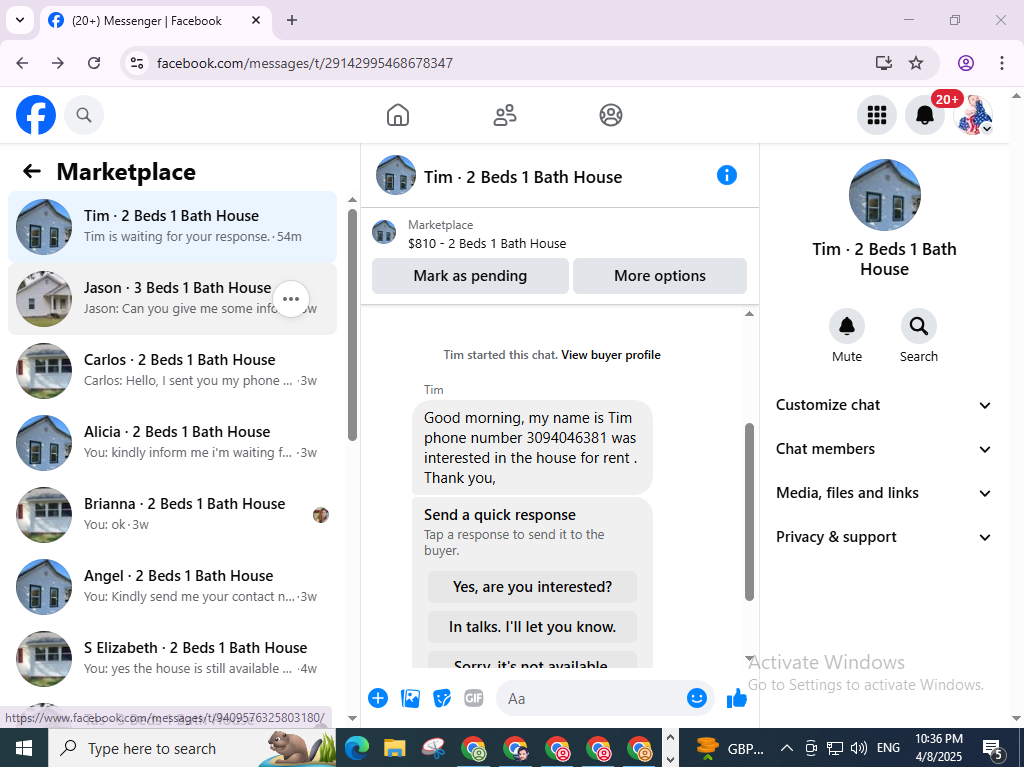Select the Messenger Facebook browser tab

click(x=155, y=21)
